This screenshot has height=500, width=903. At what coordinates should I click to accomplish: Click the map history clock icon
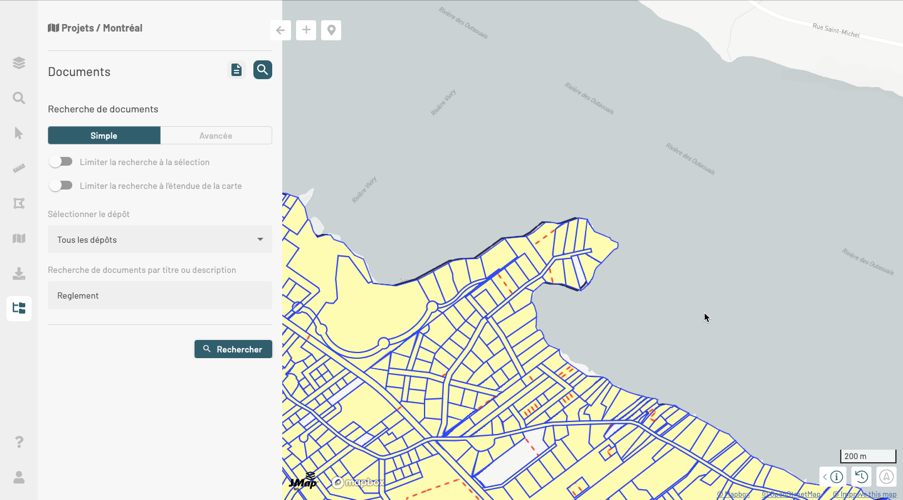(861, 477)
